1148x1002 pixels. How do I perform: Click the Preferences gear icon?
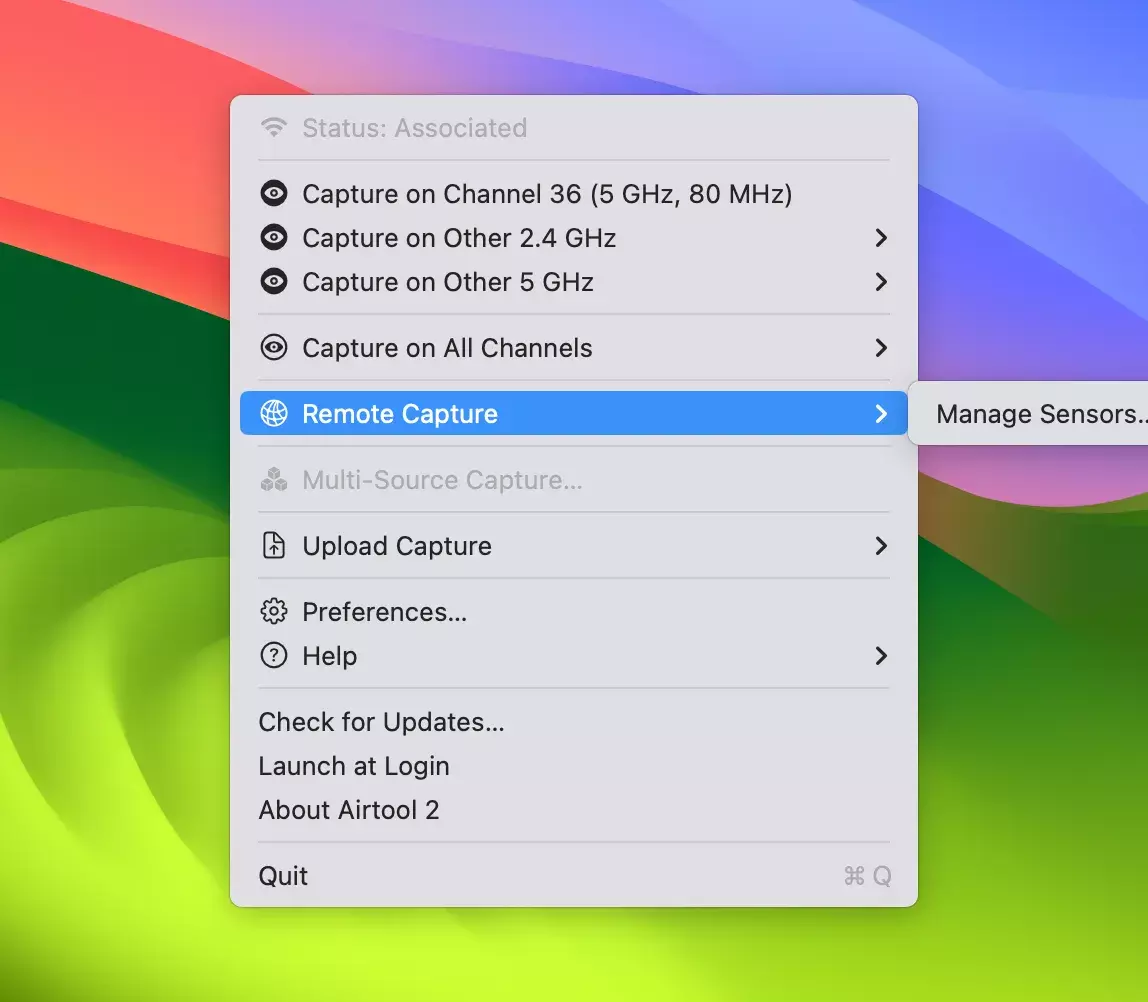[x=273, y=612]
